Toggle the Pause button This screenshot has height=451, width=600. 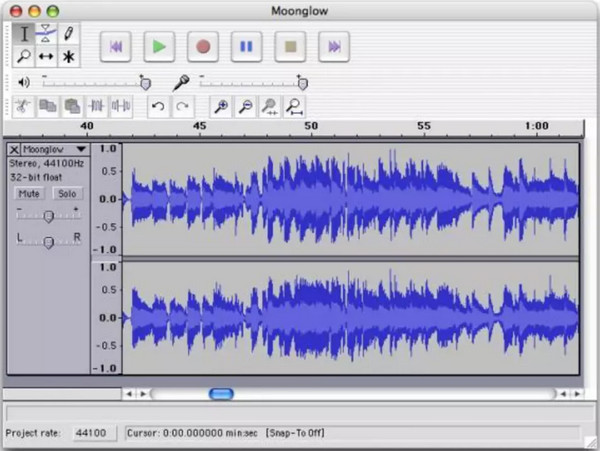tap(246, 46)
